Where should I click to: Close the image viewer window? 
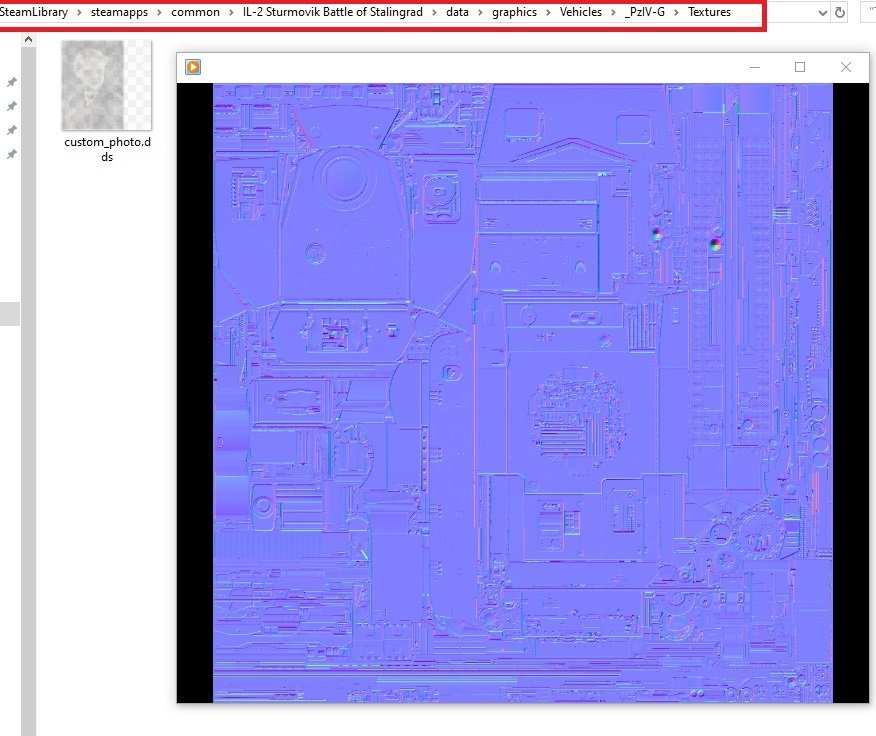tap(846, 67)
